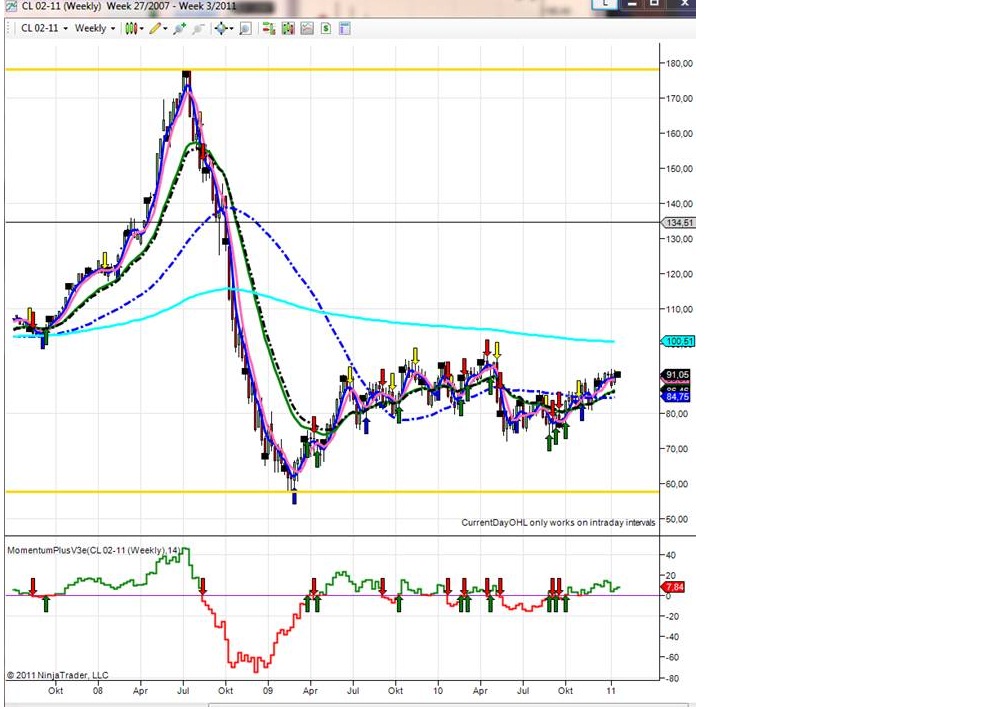
Task: Open the Weekly interval dropdown
Action: click(94, 28)
